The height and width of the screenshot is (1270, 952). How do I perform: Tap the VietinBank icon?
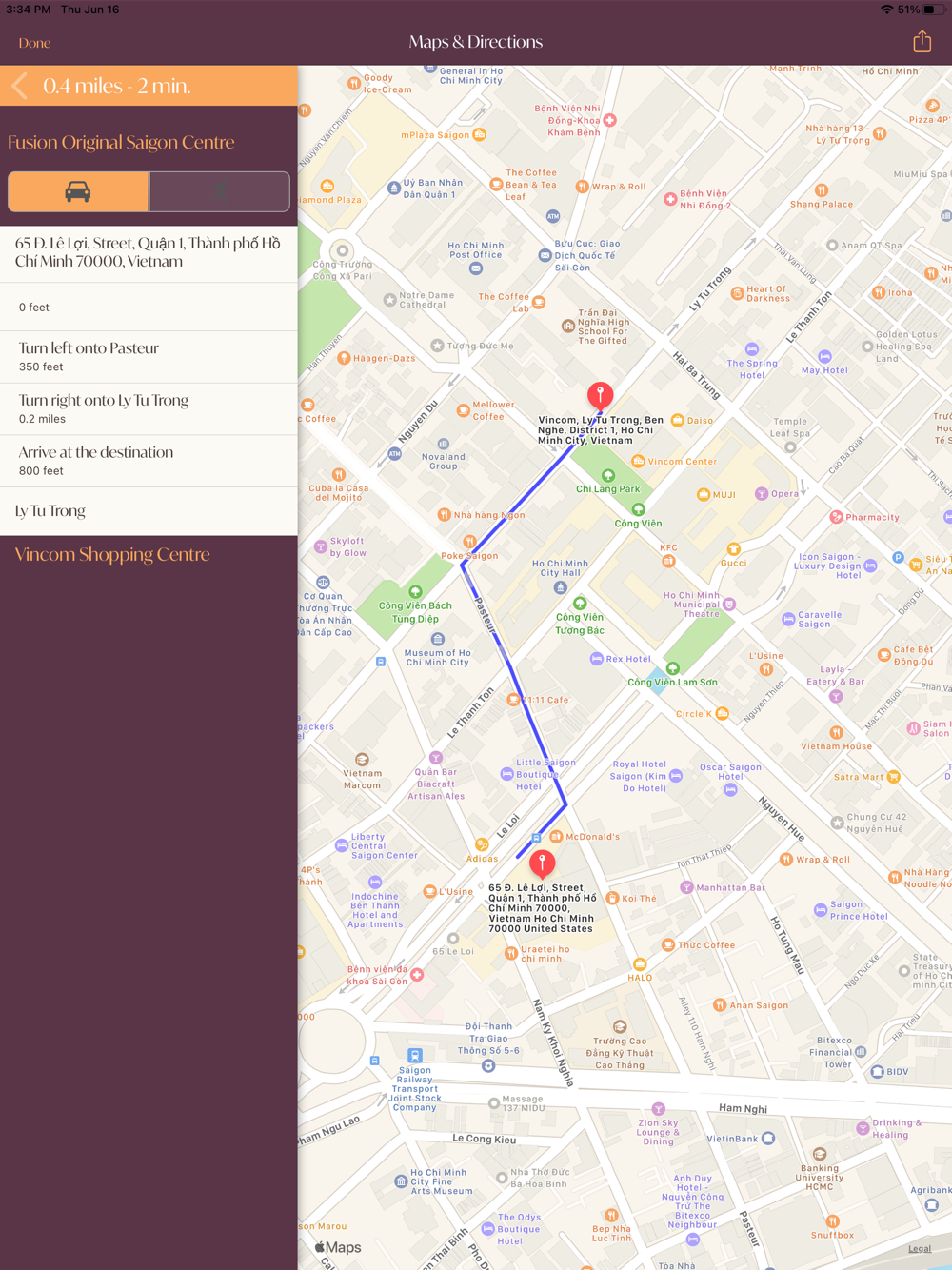point(768,1139)
